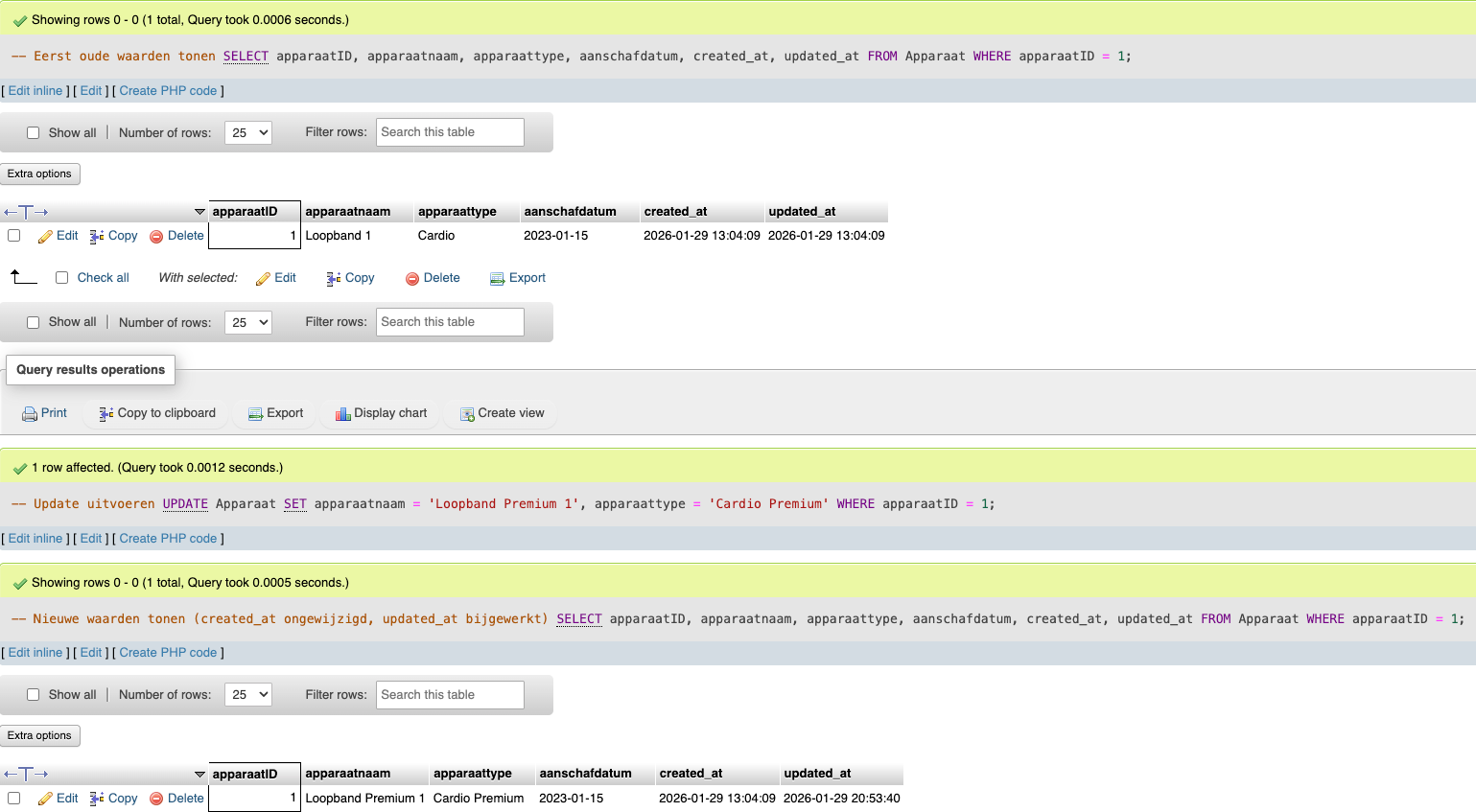Click inside the Filter rows search field
The width and height of the screenshot is (1476, 812).
coord(450,132)
